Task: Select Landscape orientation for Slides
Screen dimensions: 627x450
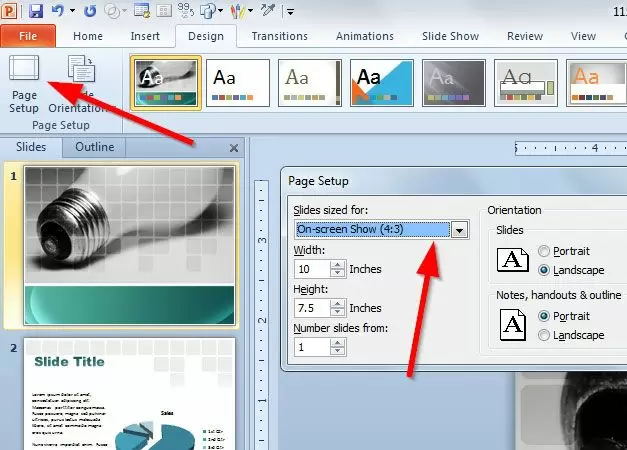Action: (545, 270)
